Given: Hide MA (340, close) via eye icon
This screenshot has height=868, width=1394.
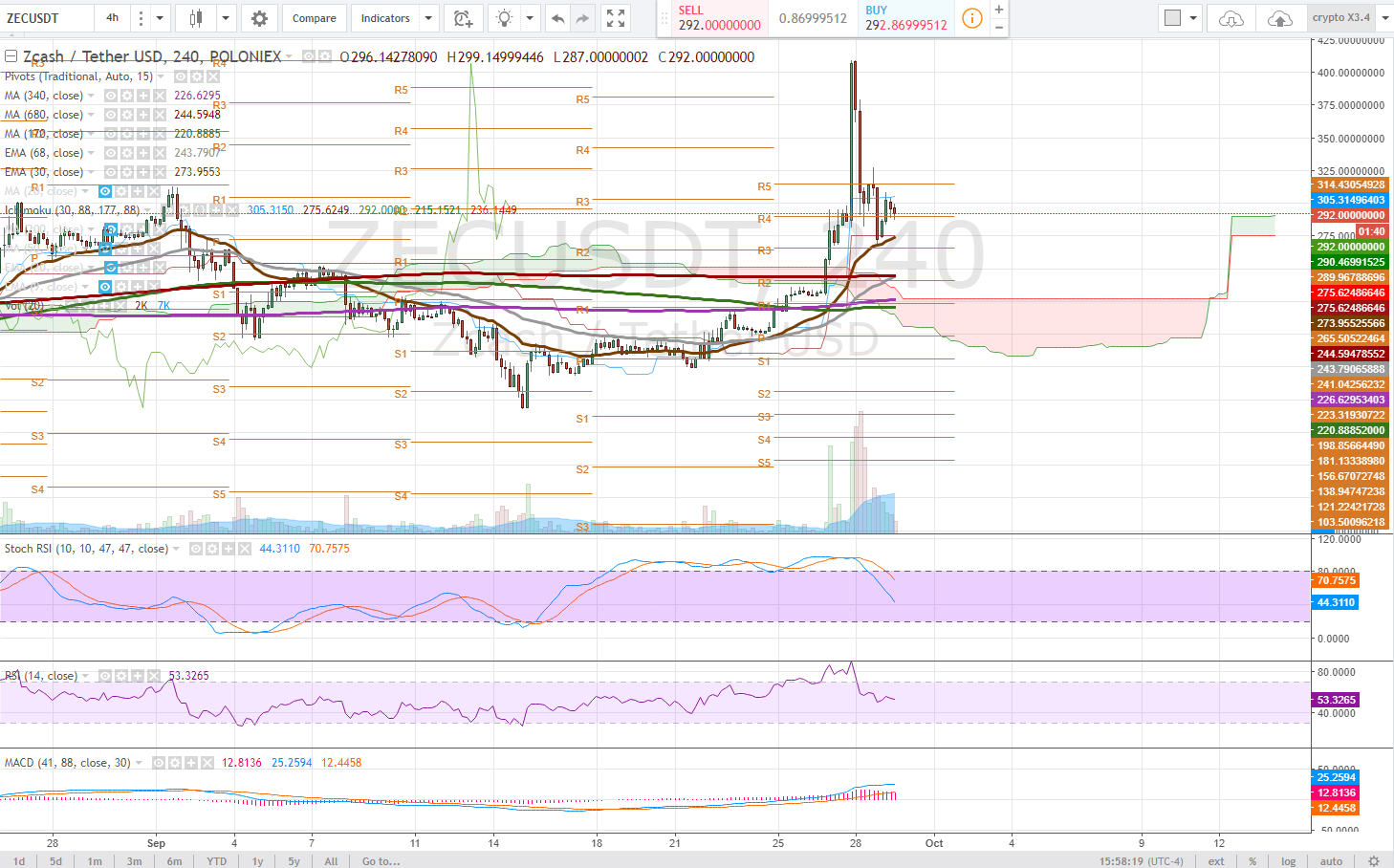Looking at the screenshot, I should (111, 96).
